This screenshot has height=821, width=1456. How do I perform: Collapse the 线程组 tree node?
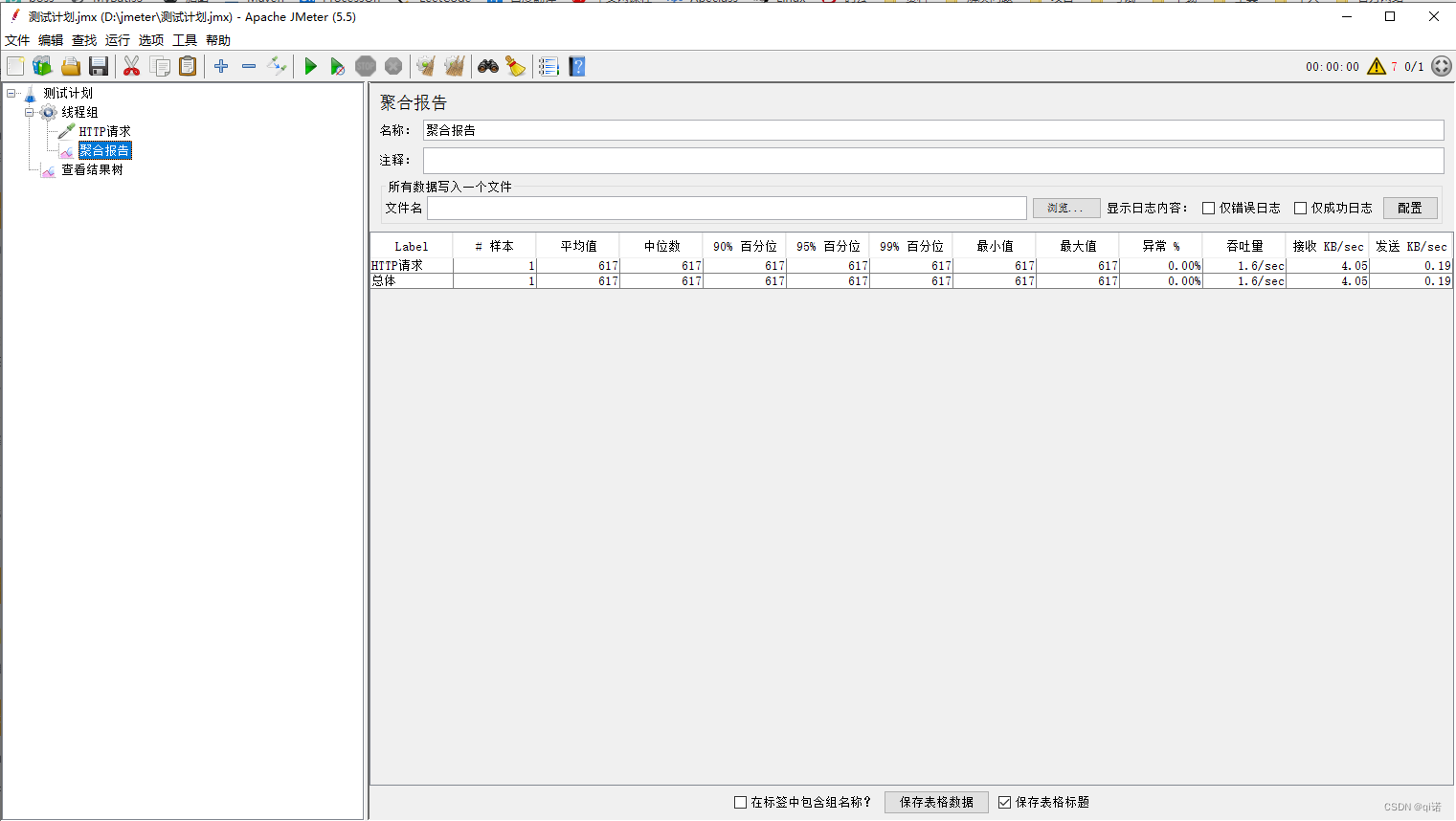pos(30,112)
